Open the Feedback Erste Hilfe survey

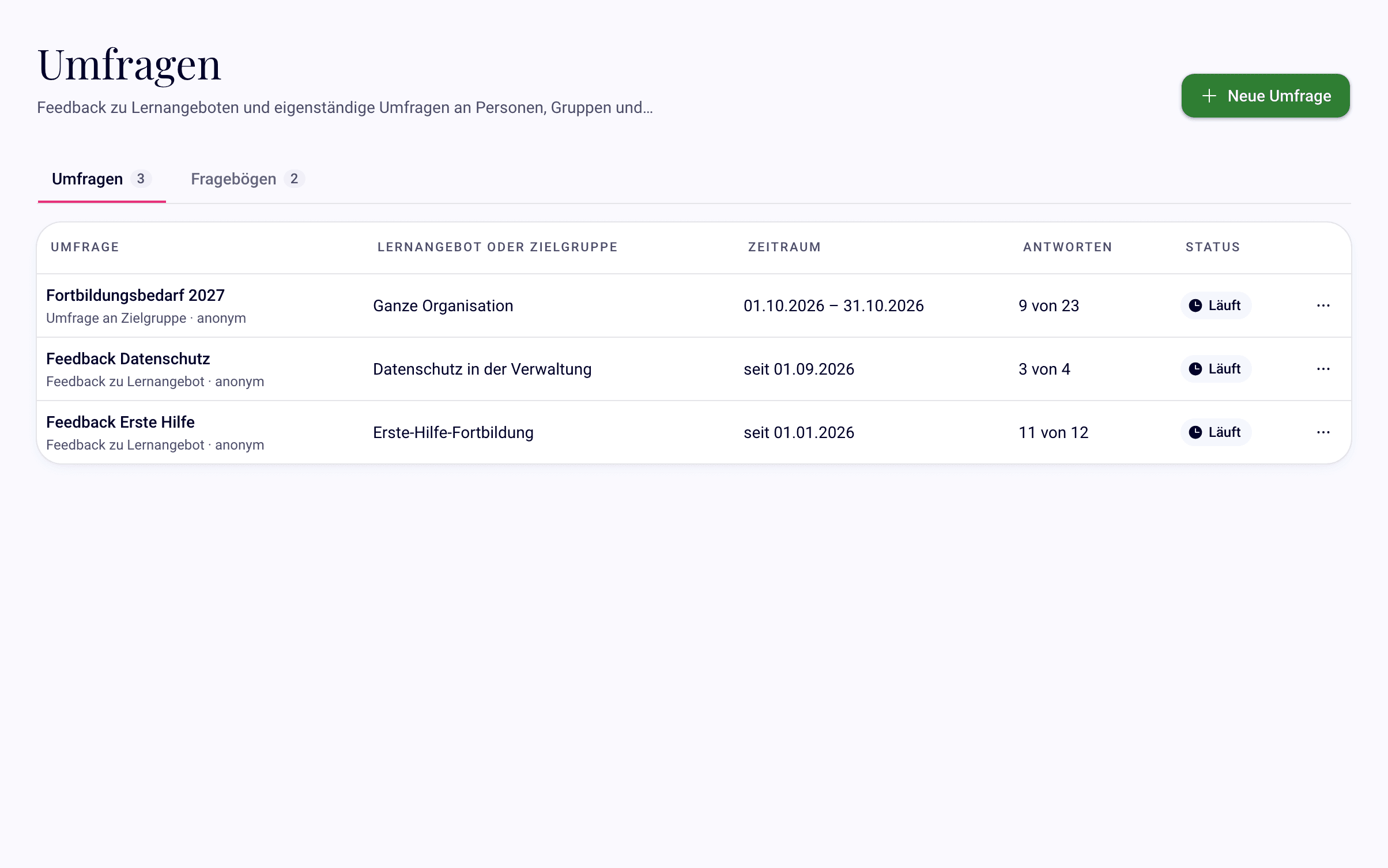(x=120, y=422)
